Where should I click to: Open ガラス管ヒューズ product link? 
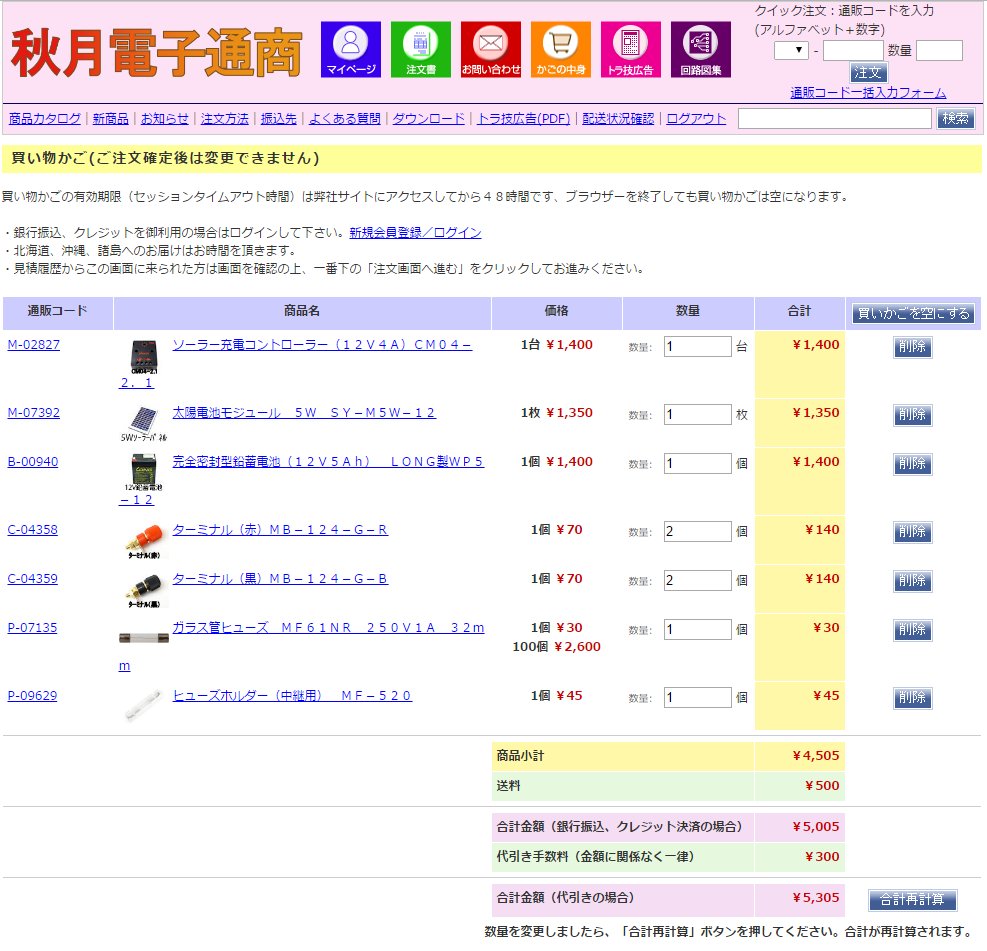coord(329,628)
